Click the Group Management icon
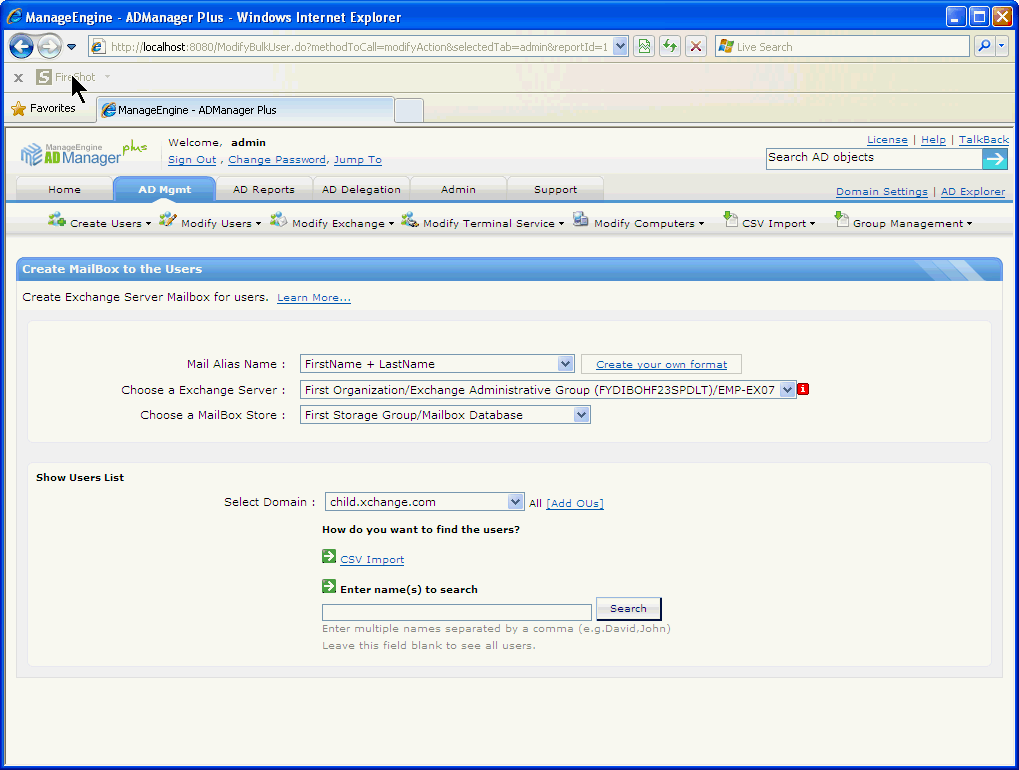Image resolution: width=1019 pixels, height=770 pixels. click(842, 220)
